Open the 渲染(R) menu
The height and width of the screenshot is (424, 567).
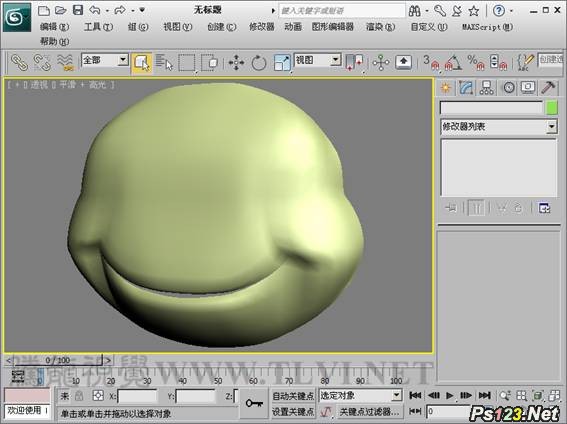(x=380, y=27)
